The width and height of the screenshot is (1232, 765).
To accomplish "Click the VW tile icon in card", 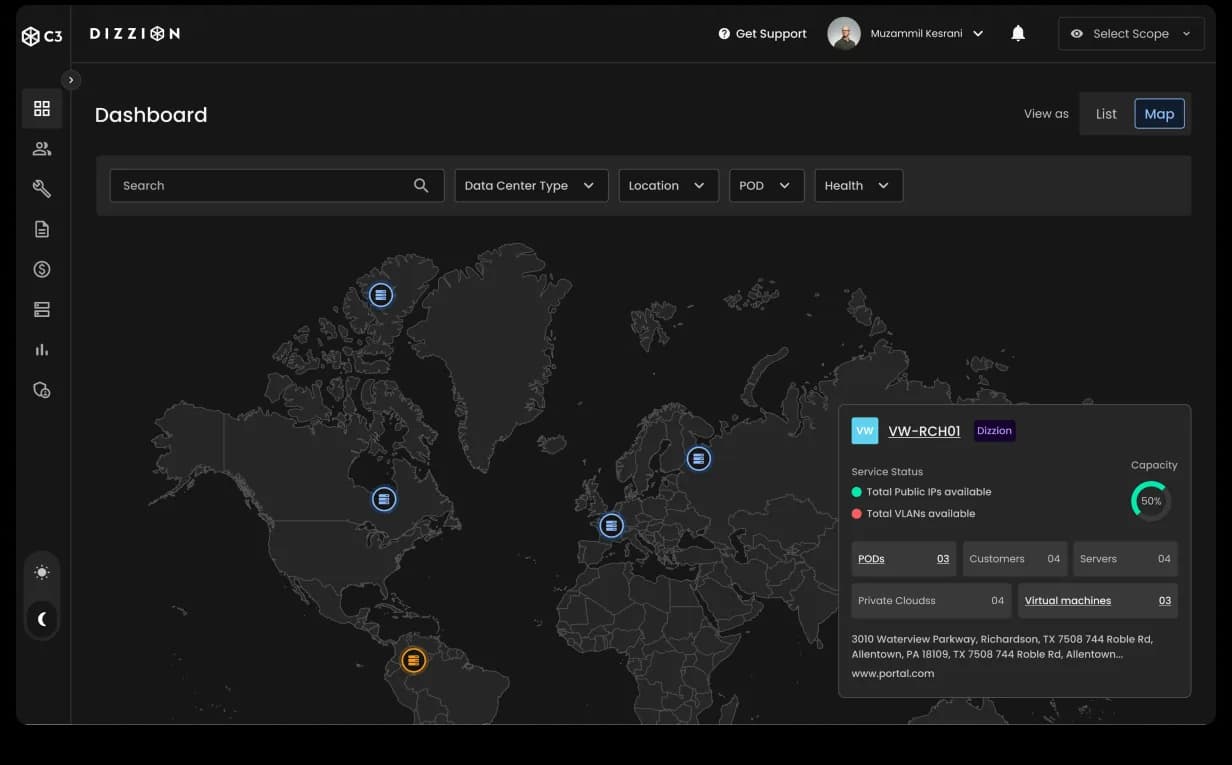I will tap(865, 431).
